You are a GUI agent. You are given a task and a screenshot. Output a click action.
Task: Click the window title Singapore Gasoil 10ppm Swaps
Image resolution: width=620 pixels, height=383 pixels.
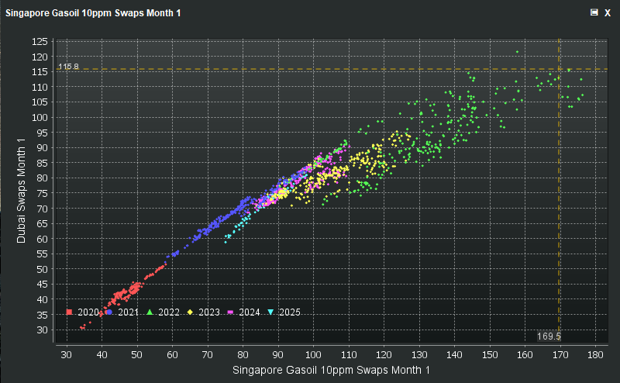pyautogui.click(x=93, y=13)
